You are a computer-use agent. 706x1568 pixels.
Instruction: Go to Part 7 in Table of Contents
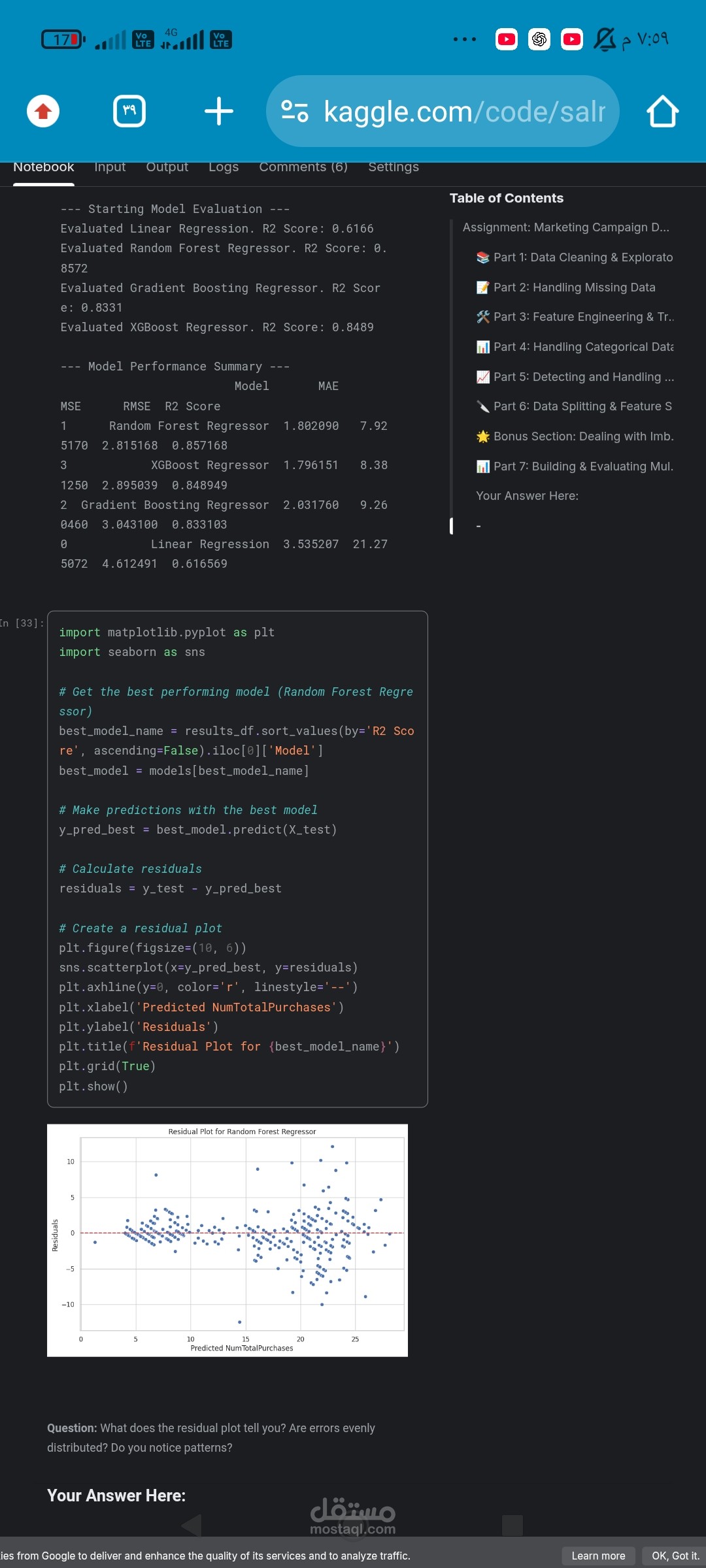(x=582, y=466)
